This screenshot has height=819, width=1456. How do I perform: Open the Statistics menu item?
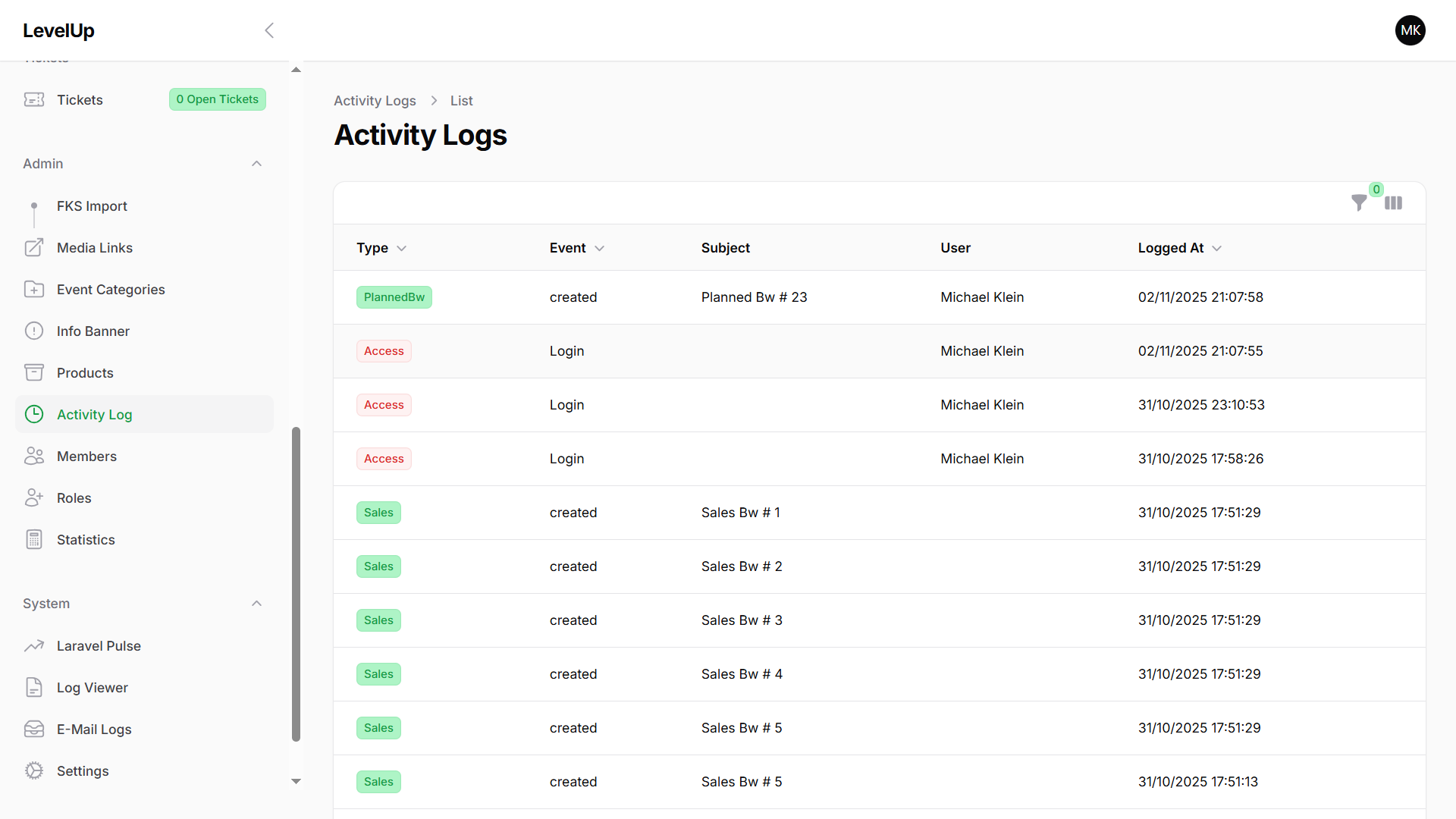[86, 540]
